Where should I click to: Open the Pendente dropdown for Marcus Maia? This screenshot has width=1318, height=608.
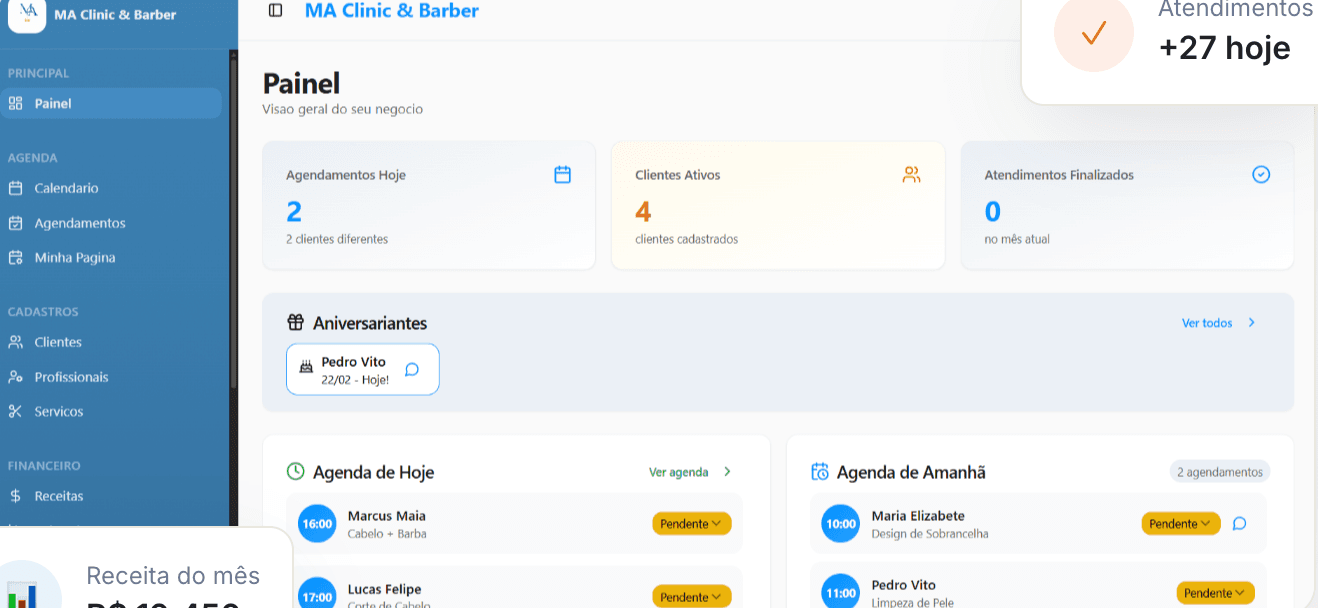[691, 523]
